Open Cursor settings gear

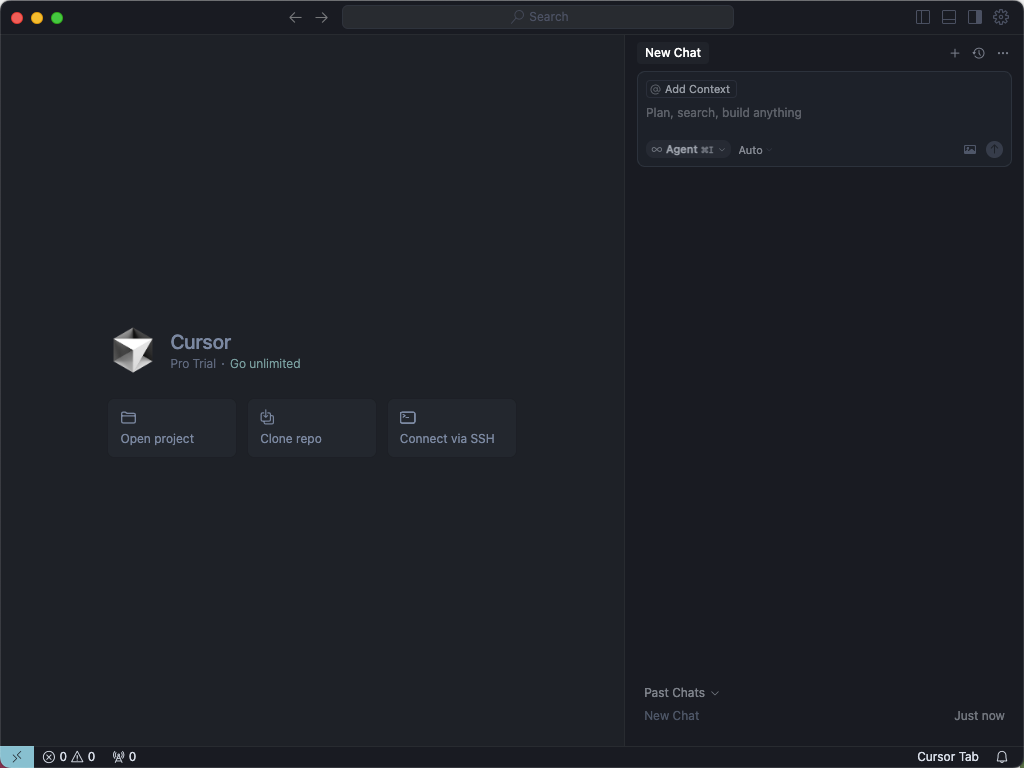pos(1000,17)
